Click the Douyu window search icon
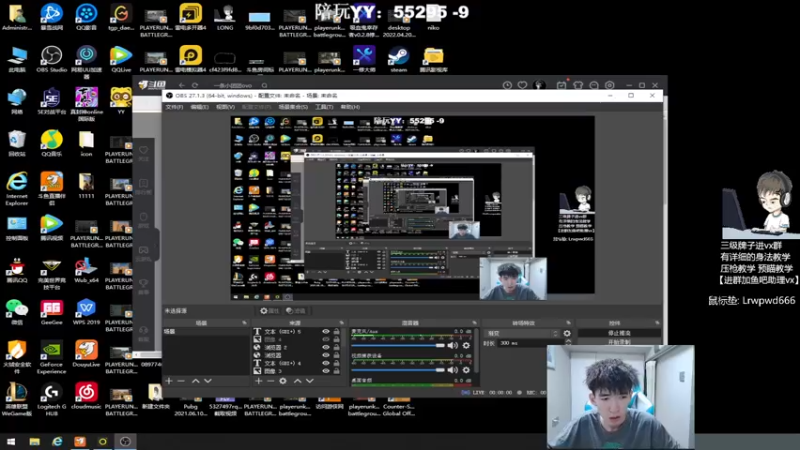The height and width of the screenshot is (450, 800). point(264,85)
